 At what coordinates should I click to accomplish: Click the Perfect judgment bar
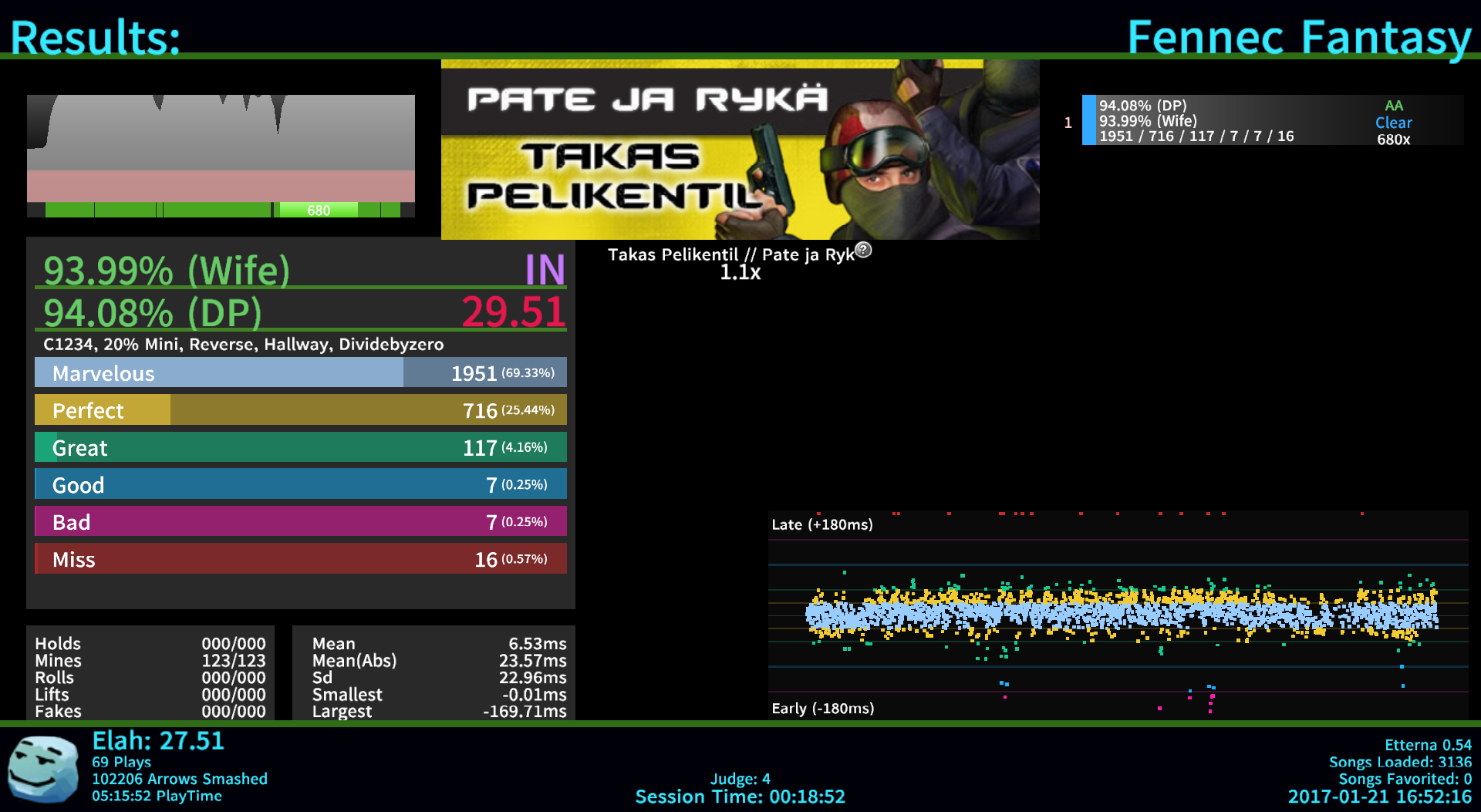[300, 410]
